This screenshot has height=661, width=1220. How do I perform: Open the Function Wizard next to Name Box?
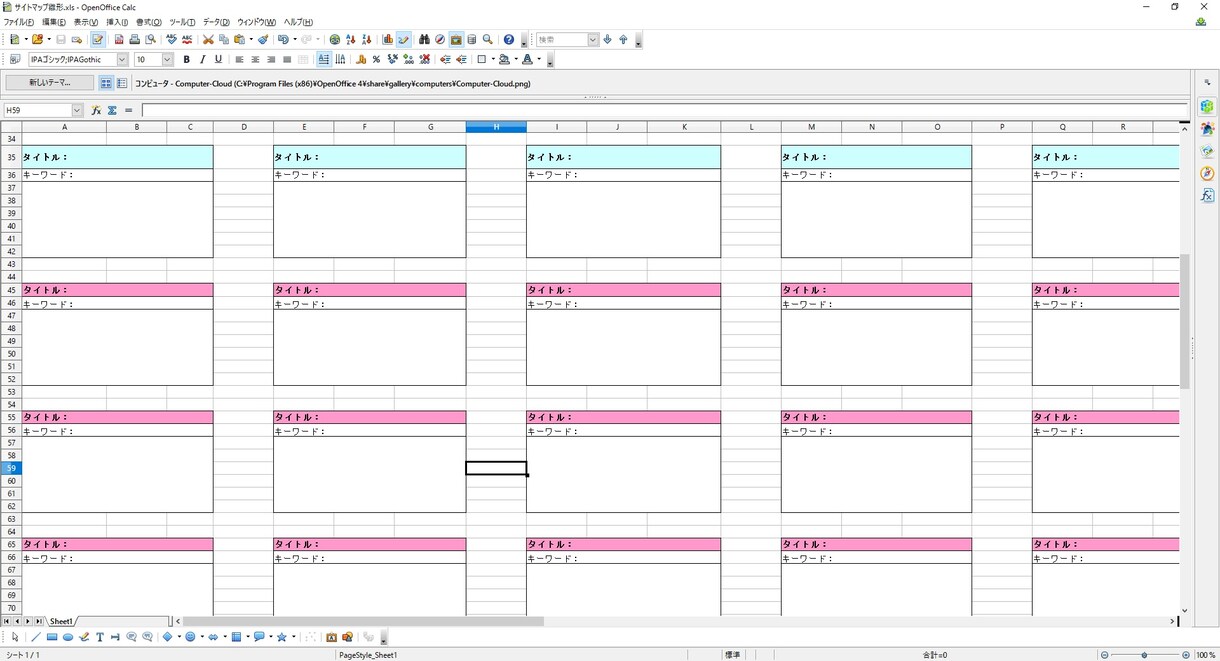click(x=96, y=110)
